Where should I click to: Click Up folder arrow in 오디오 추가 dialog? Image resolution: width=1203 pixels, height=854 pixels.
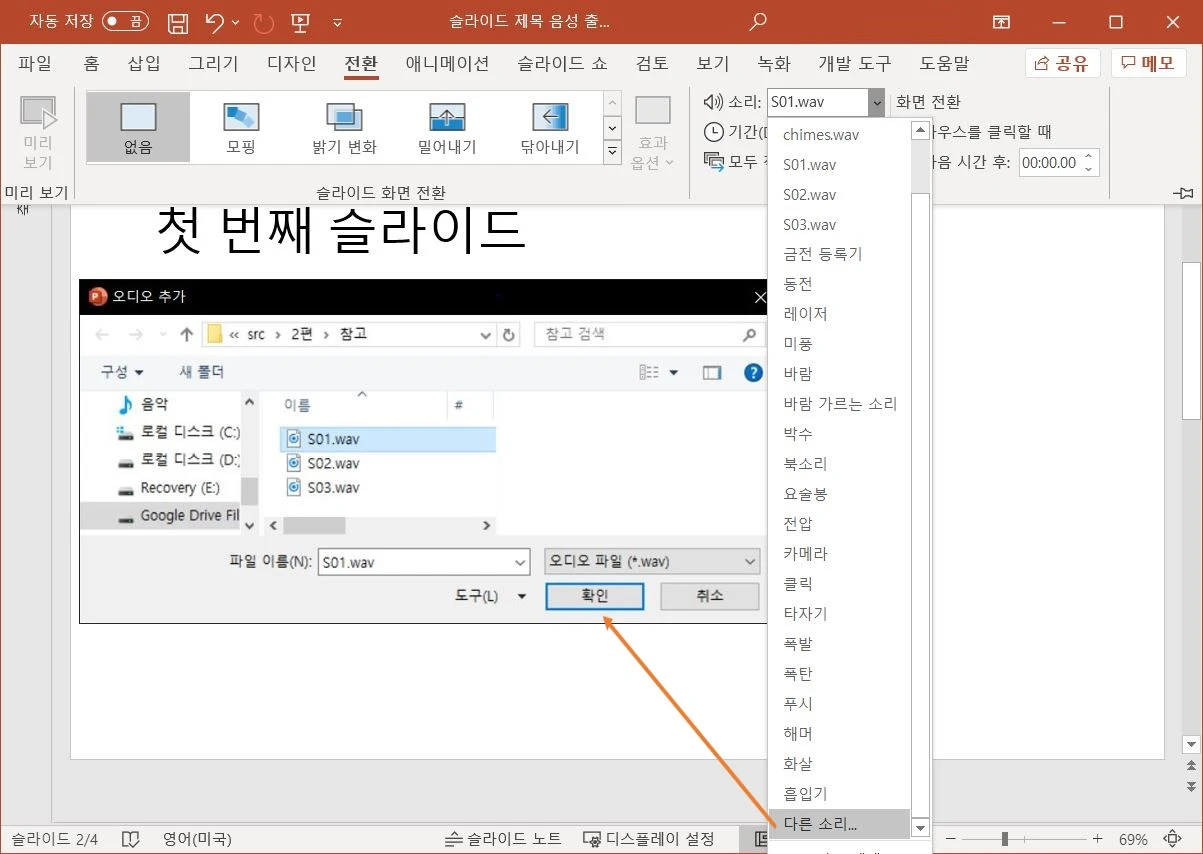[186, 334]
